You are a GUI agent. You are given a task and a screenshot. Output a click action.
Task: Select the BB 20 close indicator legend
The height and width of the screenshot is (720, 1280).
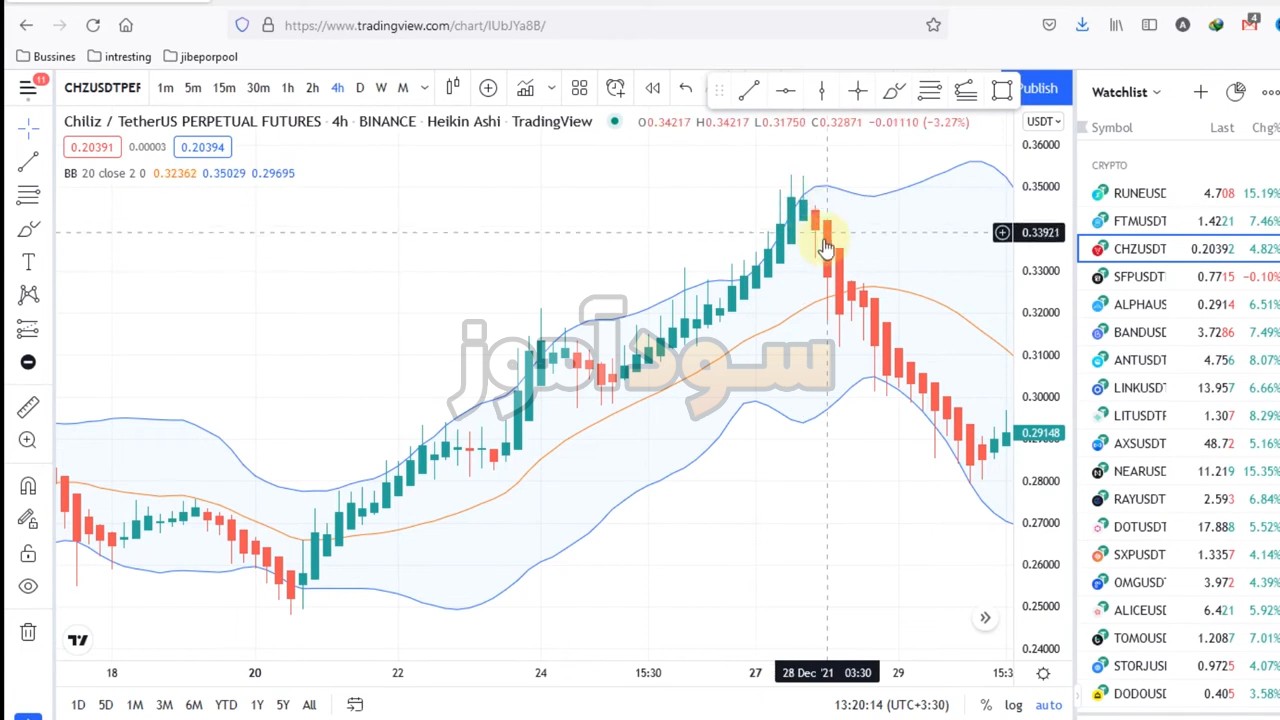(104, 173)
